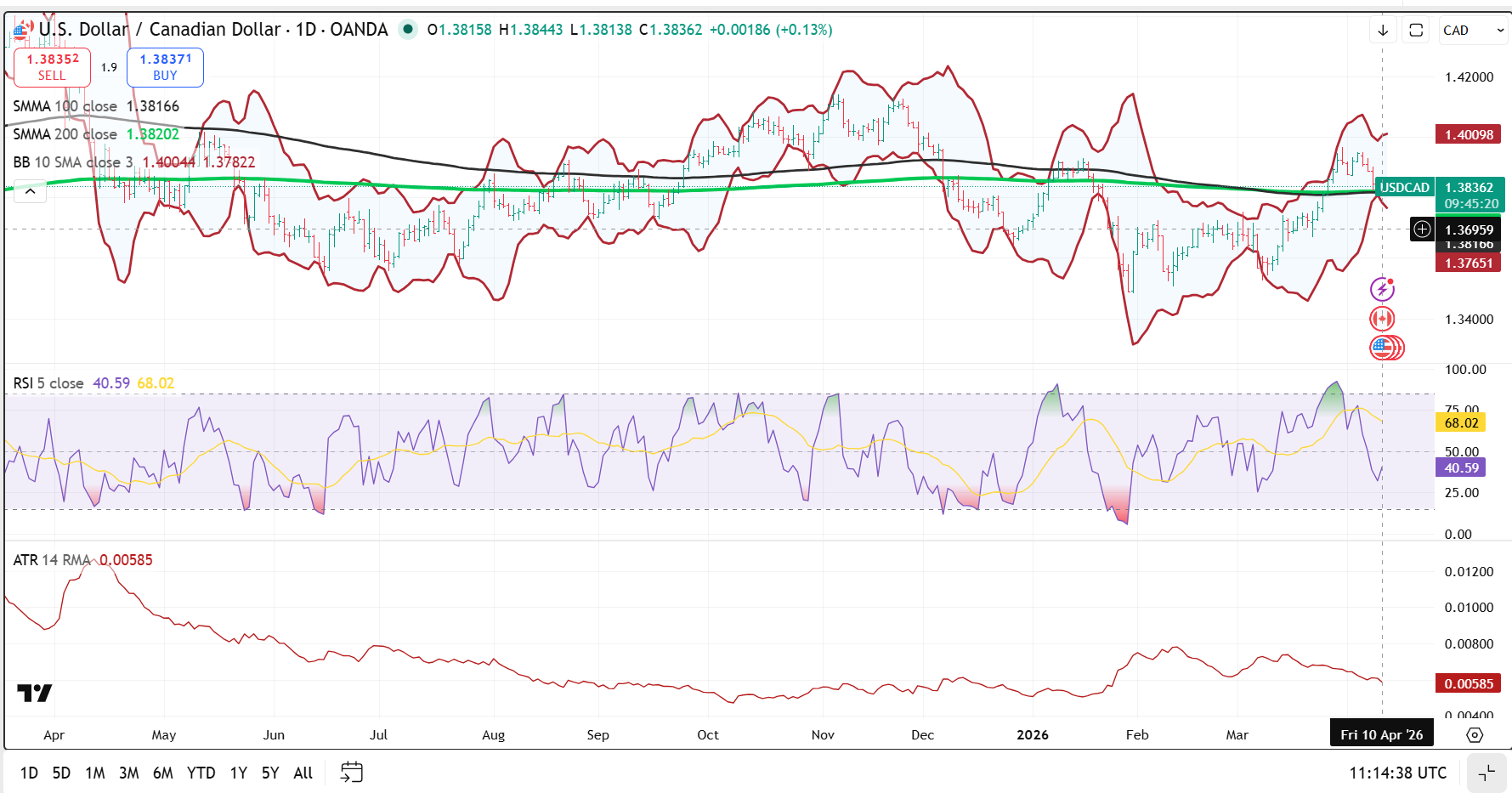Click the US flag economic event icon
Image resolution: width=1512 pixels, height=793 pixels.
[1384, 348]
